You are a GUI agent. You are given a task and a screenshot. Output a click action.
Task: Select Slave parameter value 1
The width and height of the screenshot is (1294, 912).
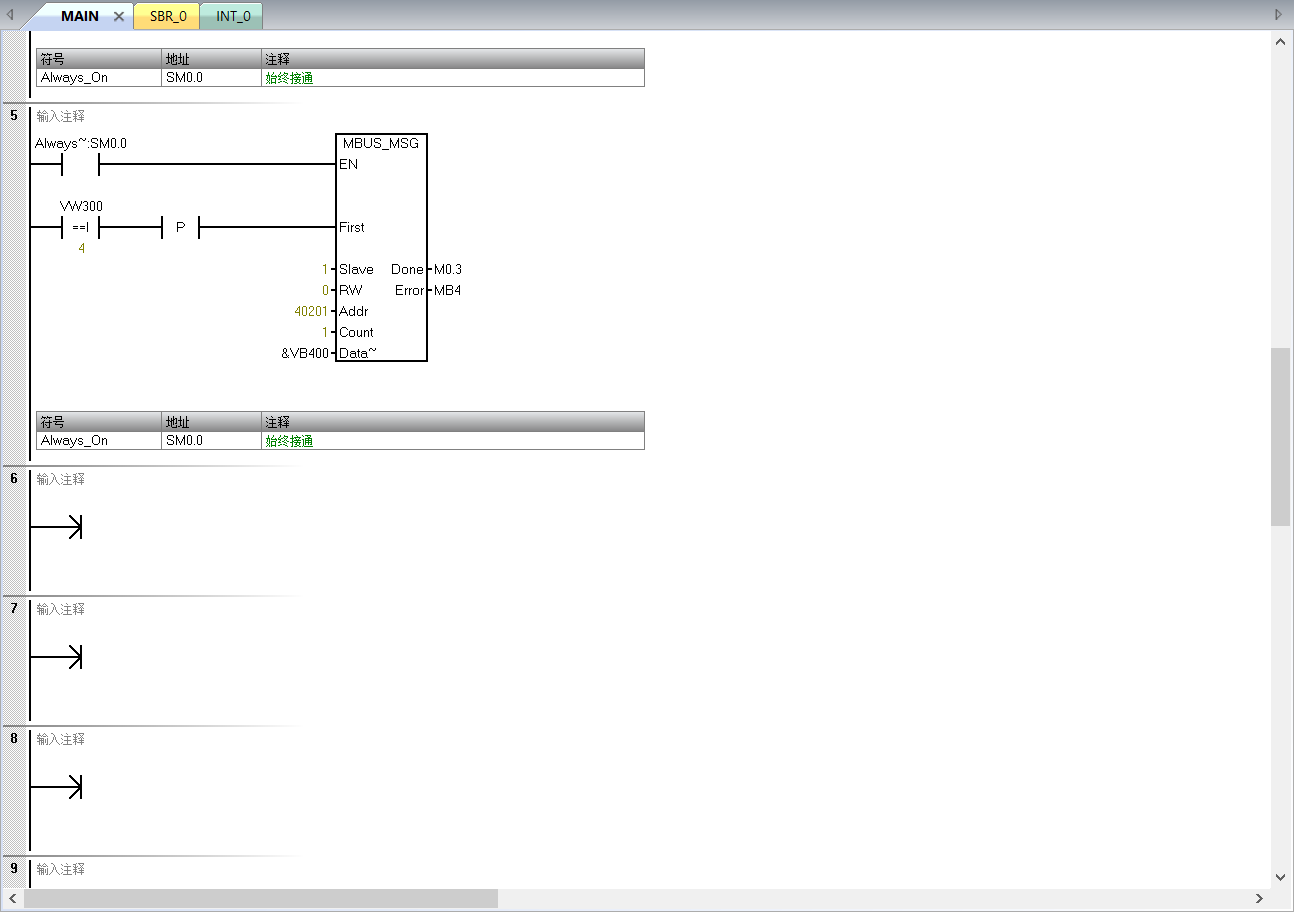325,269
